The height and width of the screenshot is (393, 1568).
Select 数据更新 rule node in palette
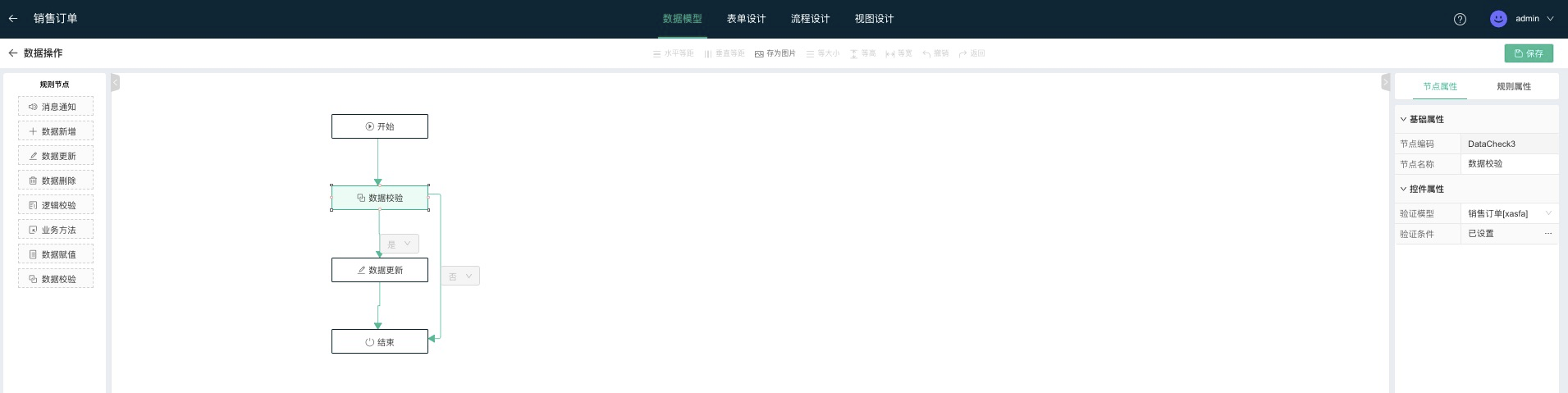coord(56,156)
